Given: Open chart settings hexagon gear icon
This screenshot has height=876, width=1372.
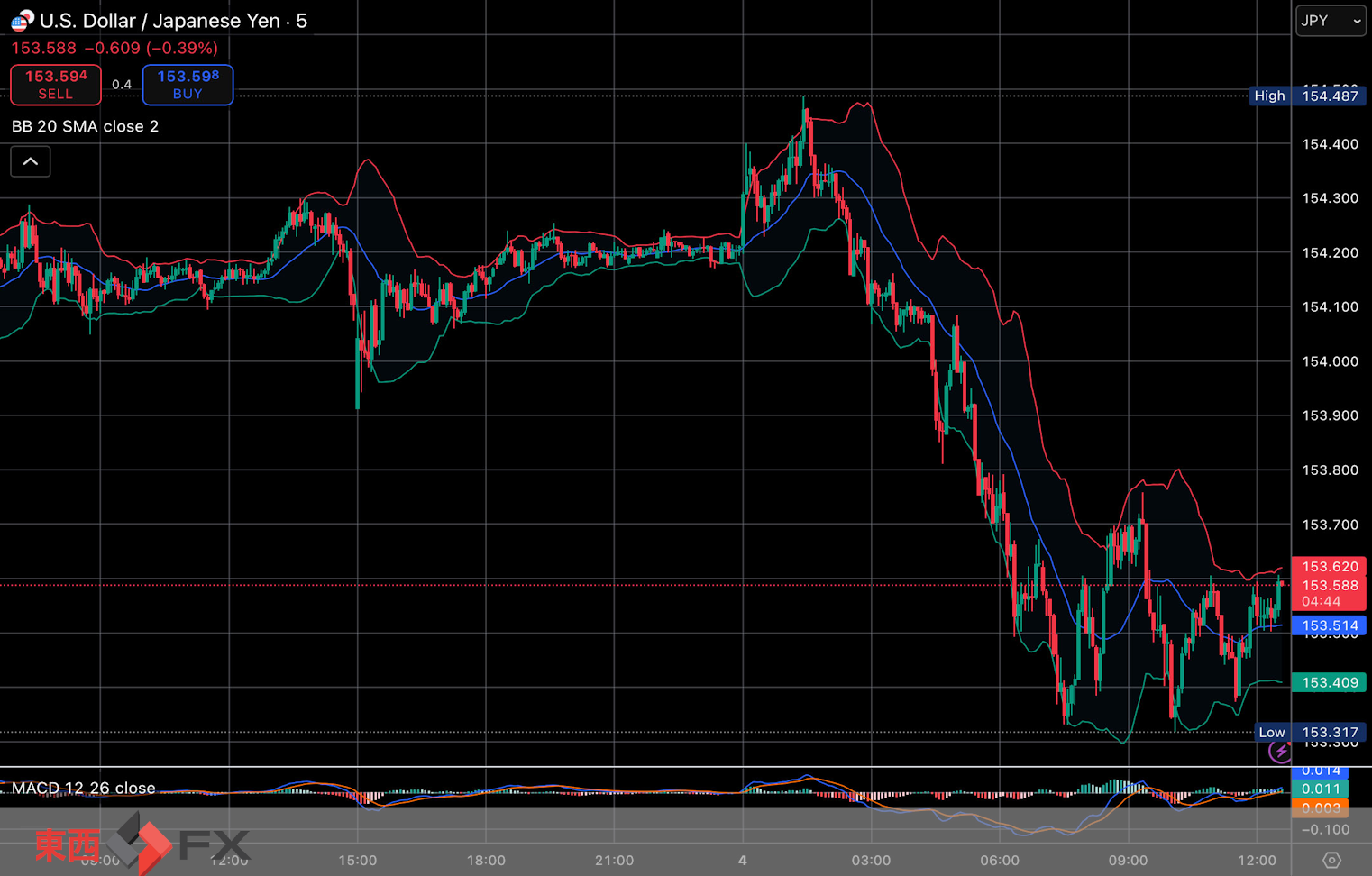Looking at the screenshot, I should pyautogui.click(x=1331, y=860).
